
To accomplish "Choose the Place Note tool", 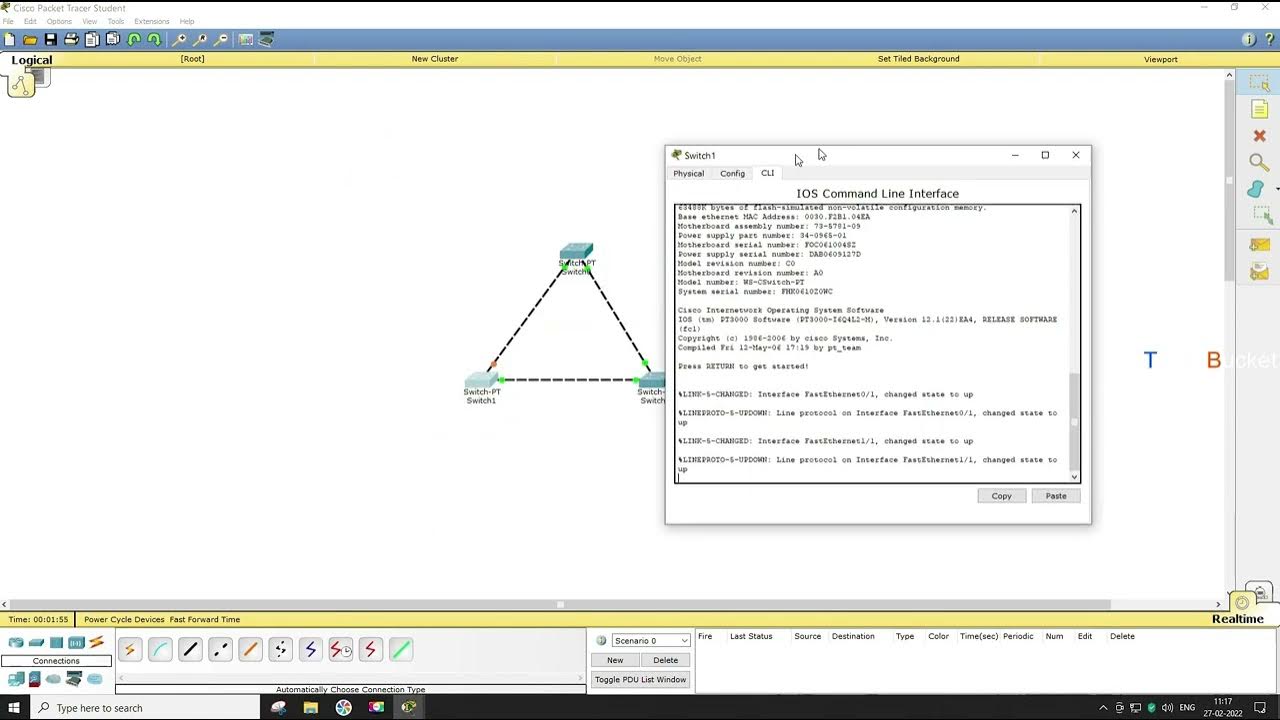I will [1259, 109].
